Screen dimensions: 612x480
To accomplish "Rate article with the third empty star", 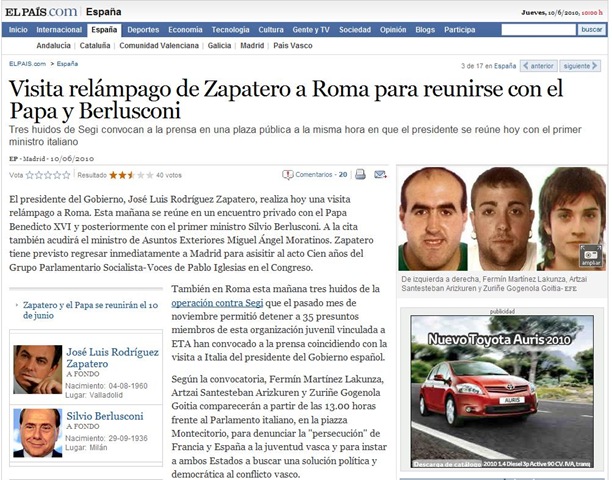I will pos(48,175).
